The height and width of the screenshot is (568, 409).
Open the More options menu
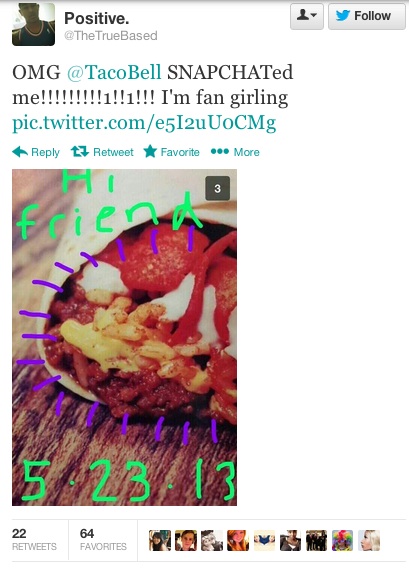(235, 152)
